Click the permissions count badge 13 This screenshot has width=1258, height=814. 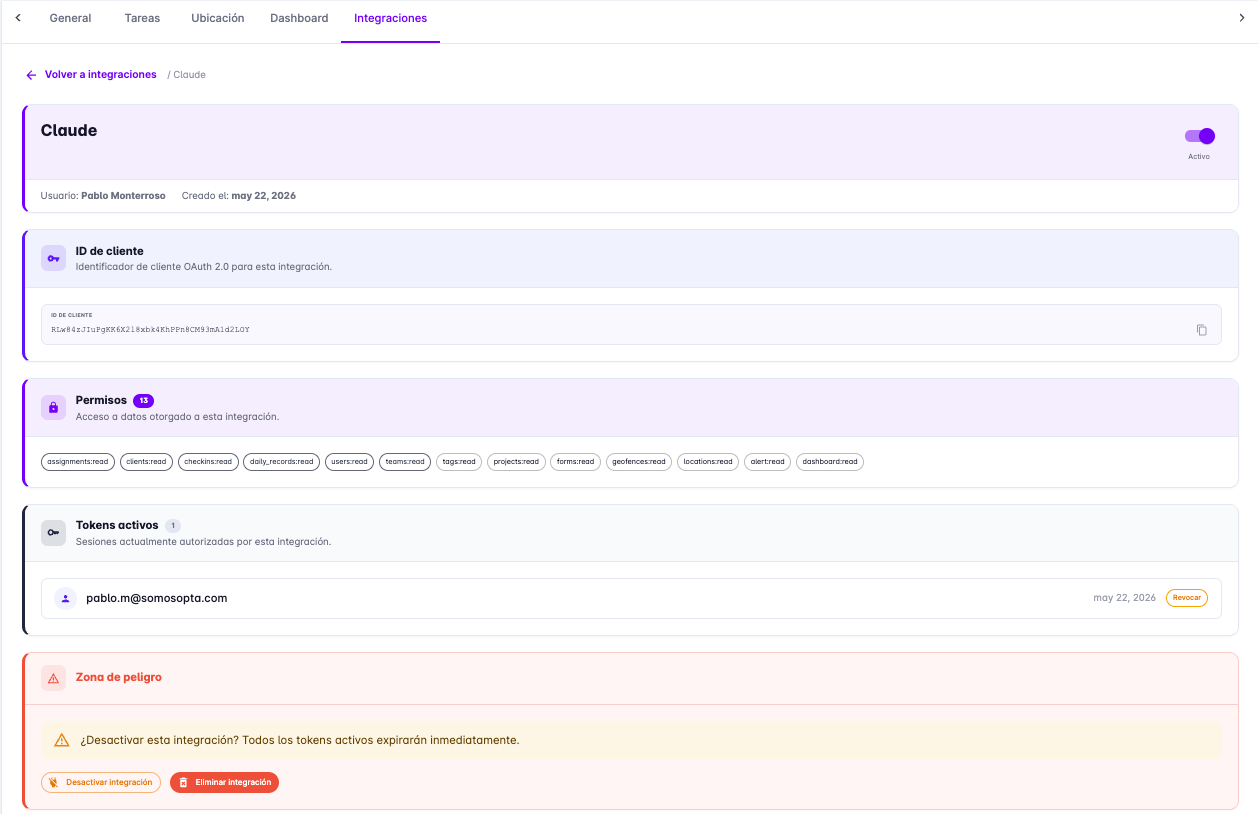pos(143,400)
